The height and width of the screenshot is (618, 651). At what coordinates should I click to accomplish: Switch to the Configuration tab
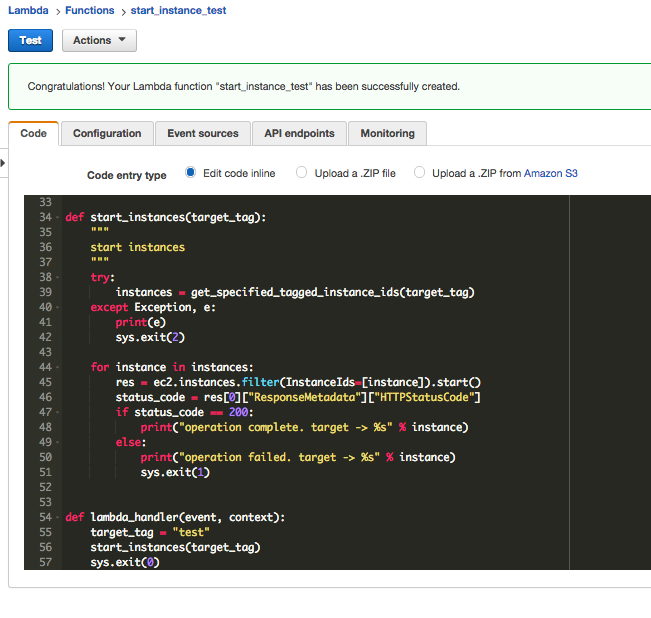(x=107, y=133)
